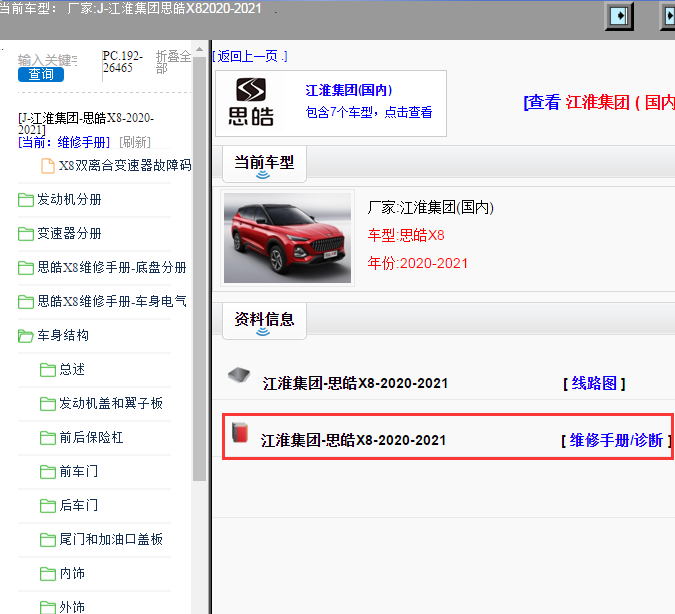Click folder icon beside 变速器分册

click(x=26, y=234)
